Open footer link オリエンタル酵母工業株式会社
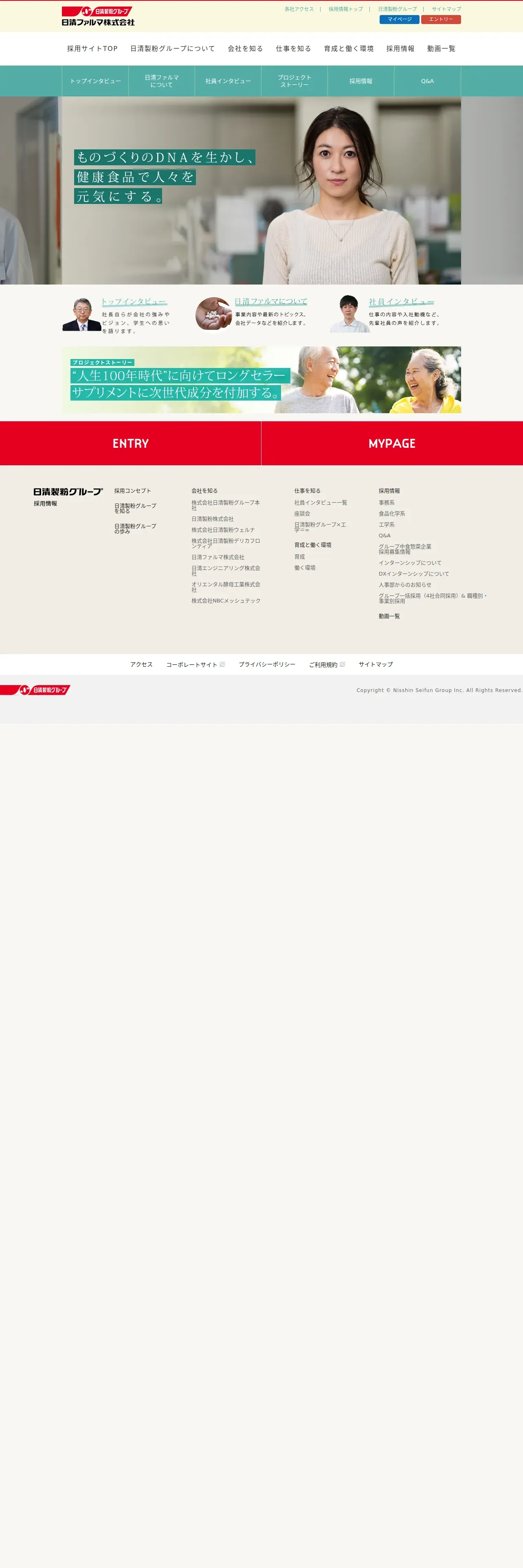 (226, 587)
